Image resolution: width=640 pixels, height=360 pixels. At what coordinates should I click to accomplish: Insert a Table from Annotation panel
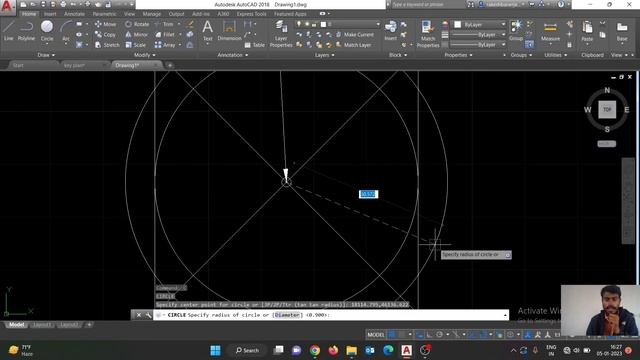[255, 45]
